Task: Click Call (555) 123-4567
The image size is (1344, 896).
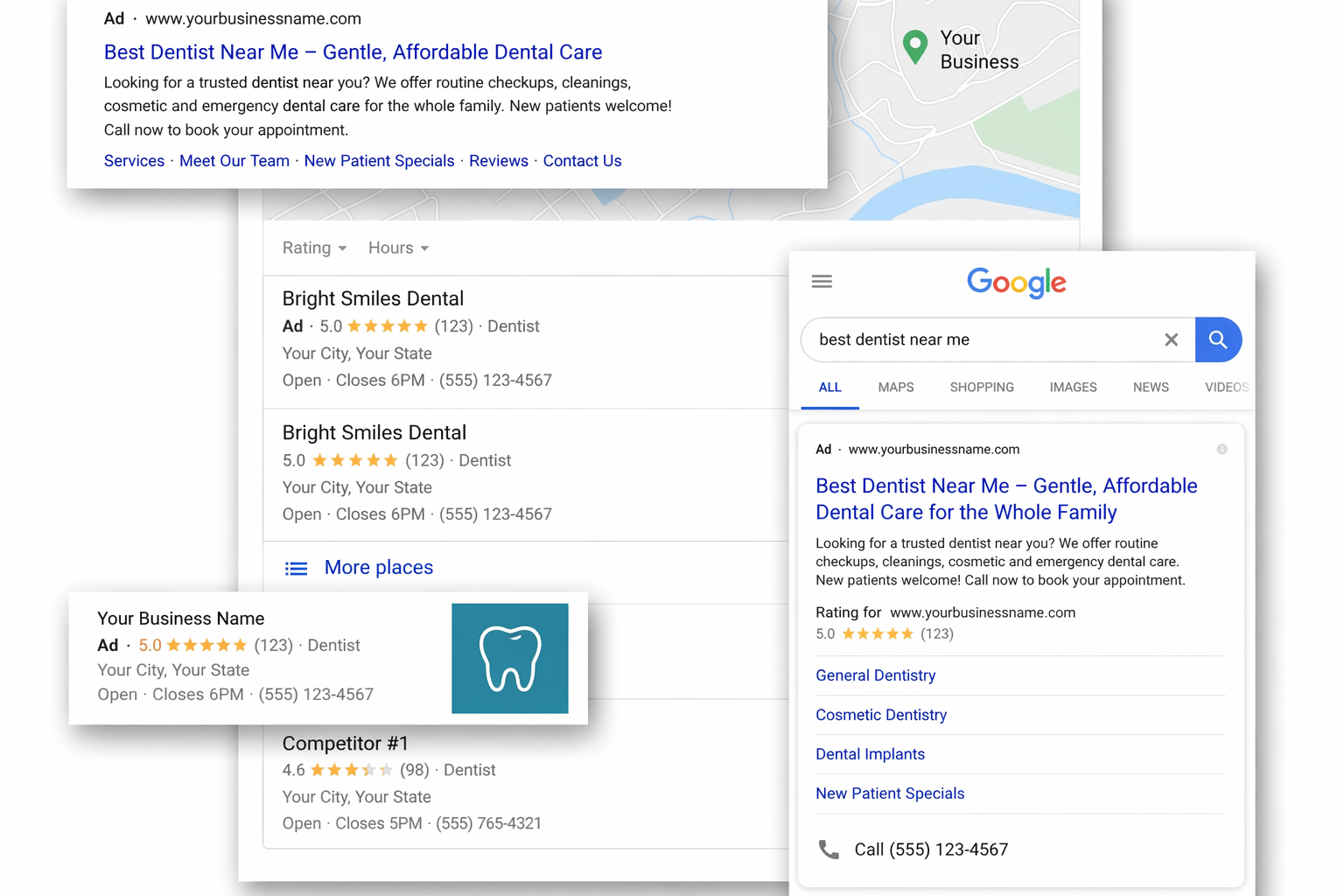Action: pos(930,849)
